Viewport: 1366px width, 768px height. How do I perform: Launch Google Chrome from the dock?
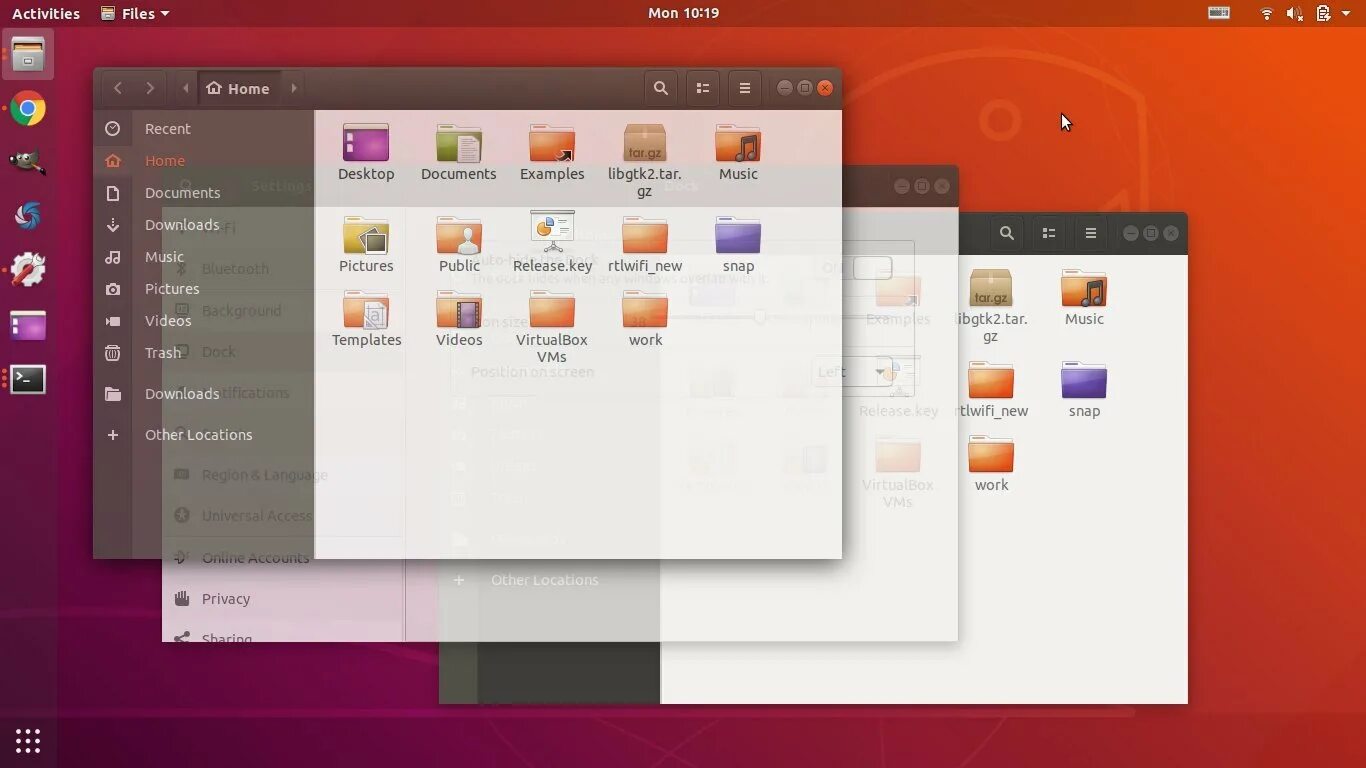(x=28, y=109)
